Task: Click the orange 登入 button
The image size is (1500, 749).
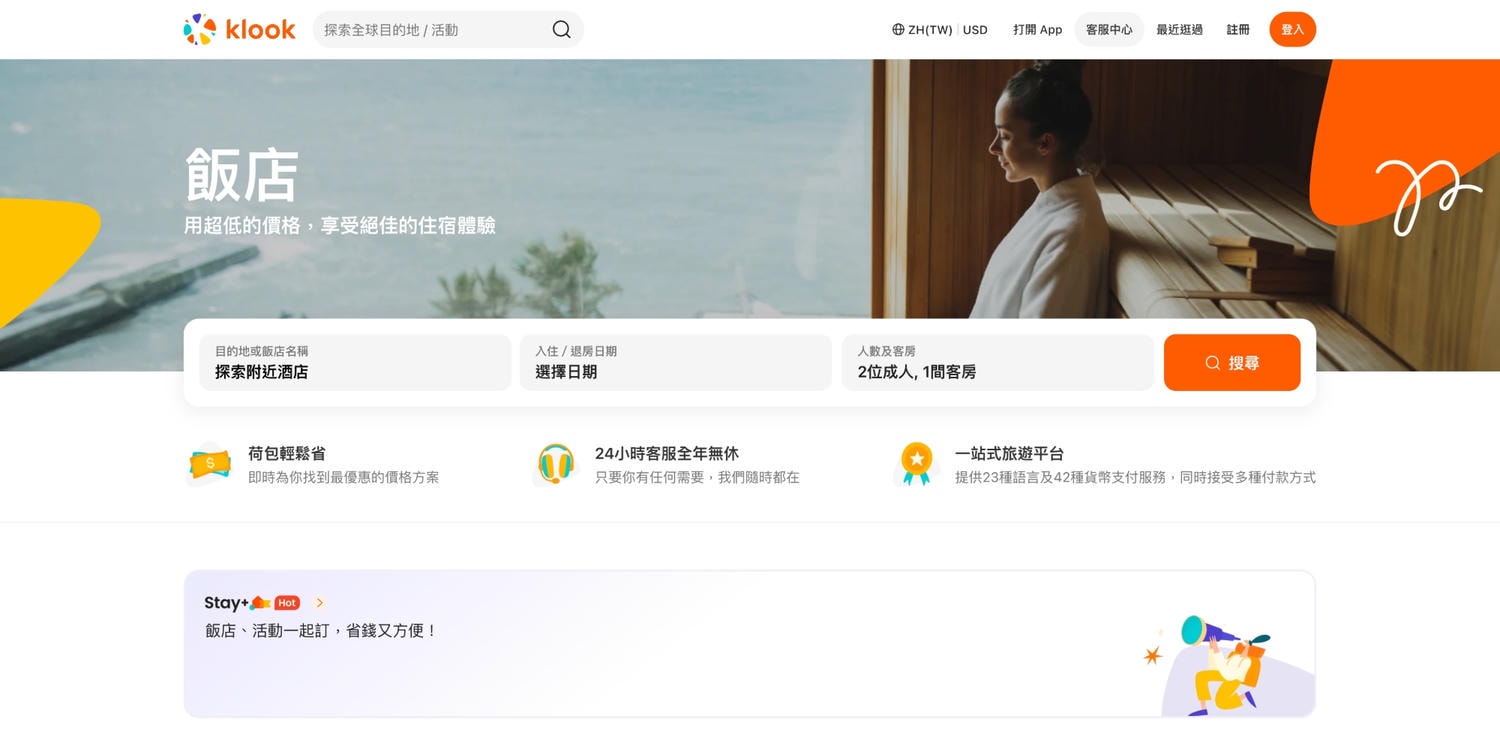Action: [x=1293, y=30]
